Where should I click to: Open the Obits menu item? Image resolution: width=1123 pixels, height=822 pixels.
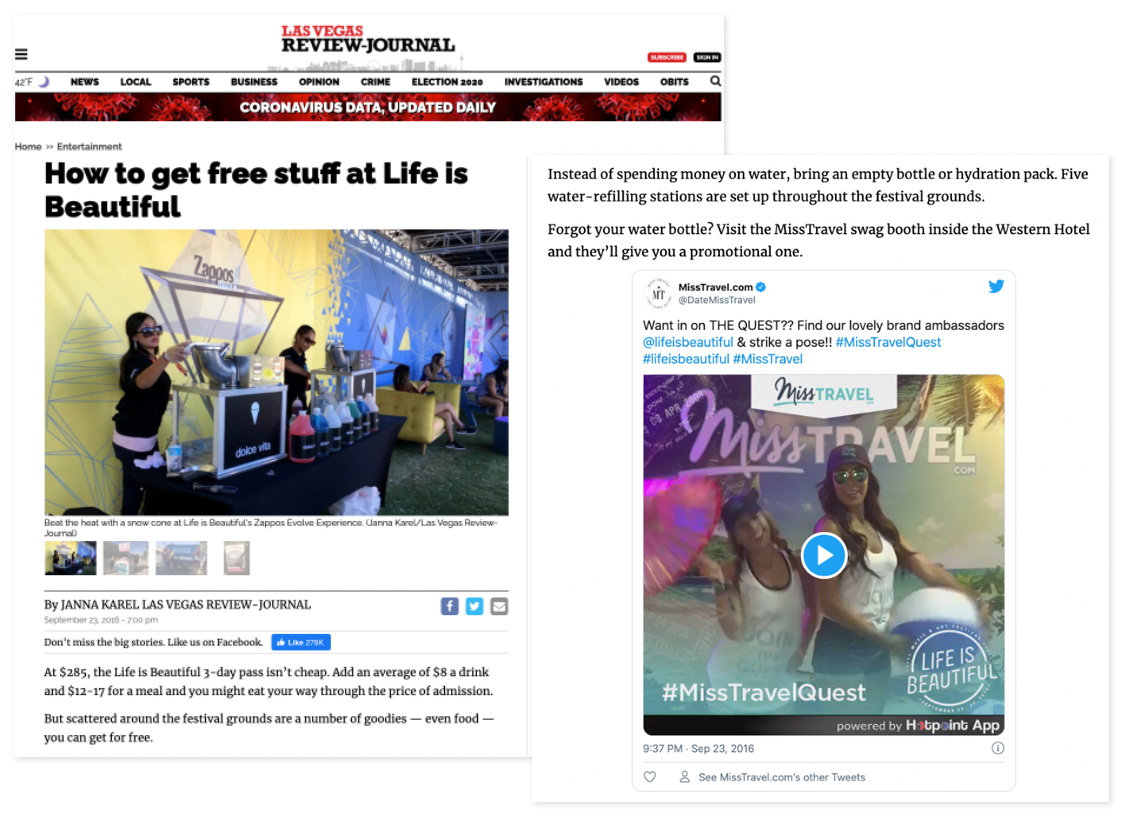pyautogui.click(x=674, y=82)
